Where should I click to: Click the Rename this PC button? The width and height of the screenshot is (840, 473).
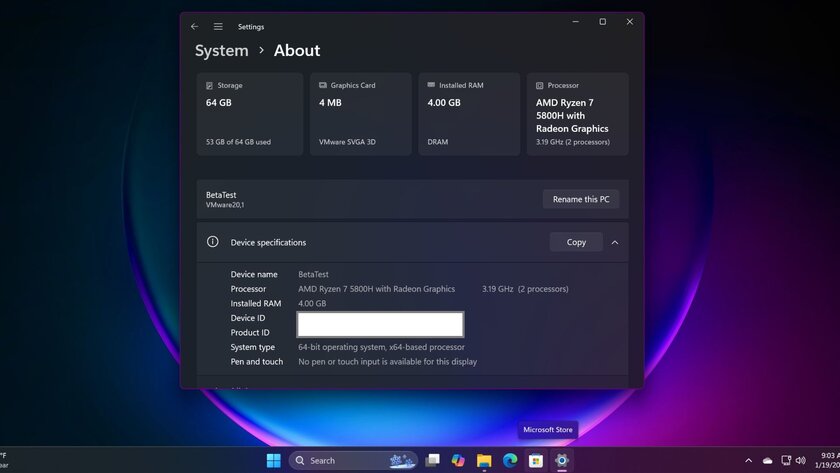[581, 199]
